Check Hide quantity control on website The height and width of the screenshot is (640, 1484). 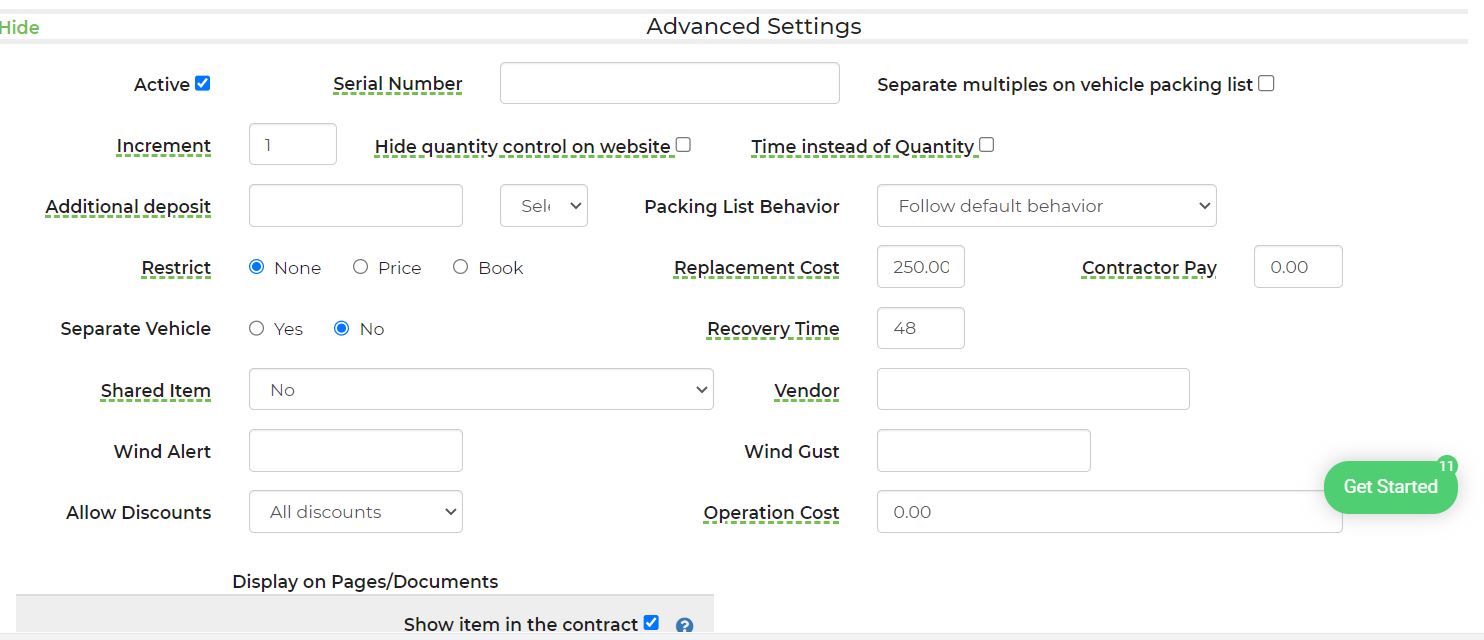(x=683, y=145)
